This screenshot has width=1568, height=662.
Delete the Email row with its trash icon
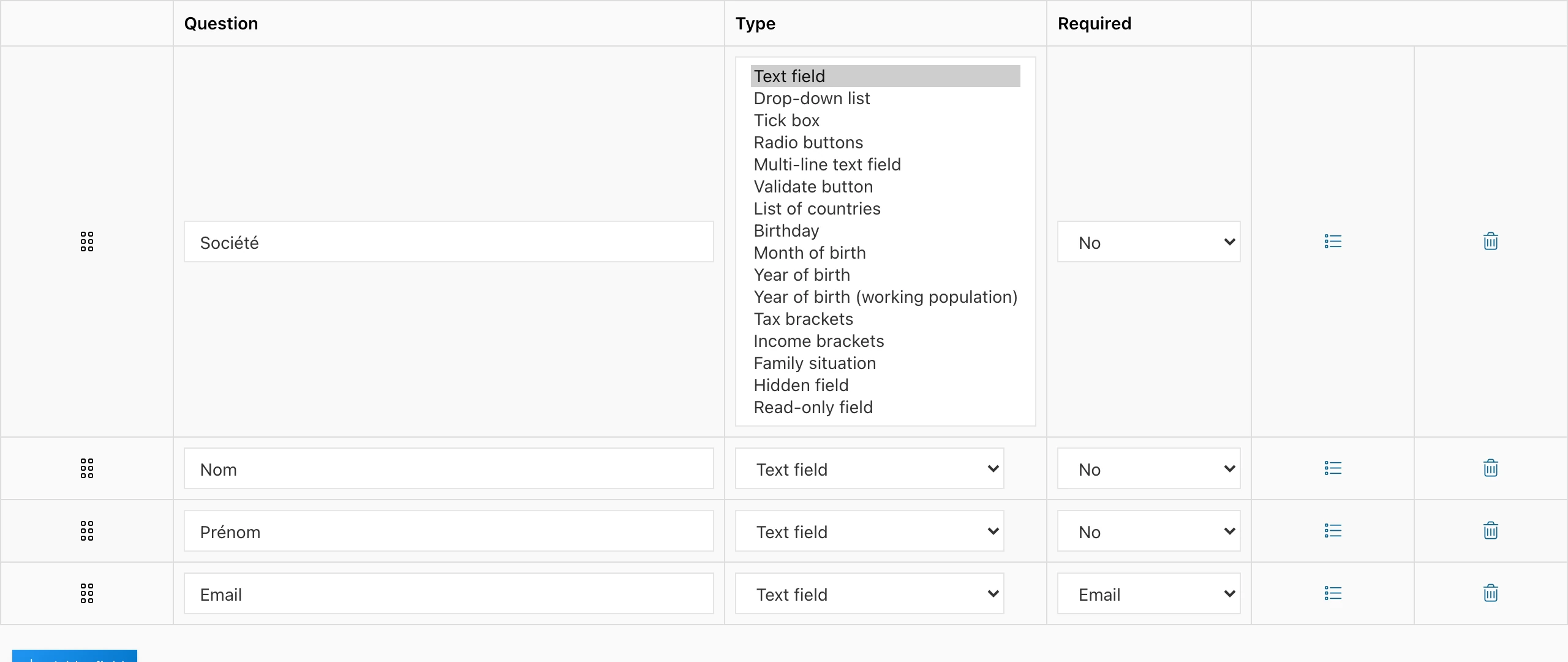[x=1491, y=593]
